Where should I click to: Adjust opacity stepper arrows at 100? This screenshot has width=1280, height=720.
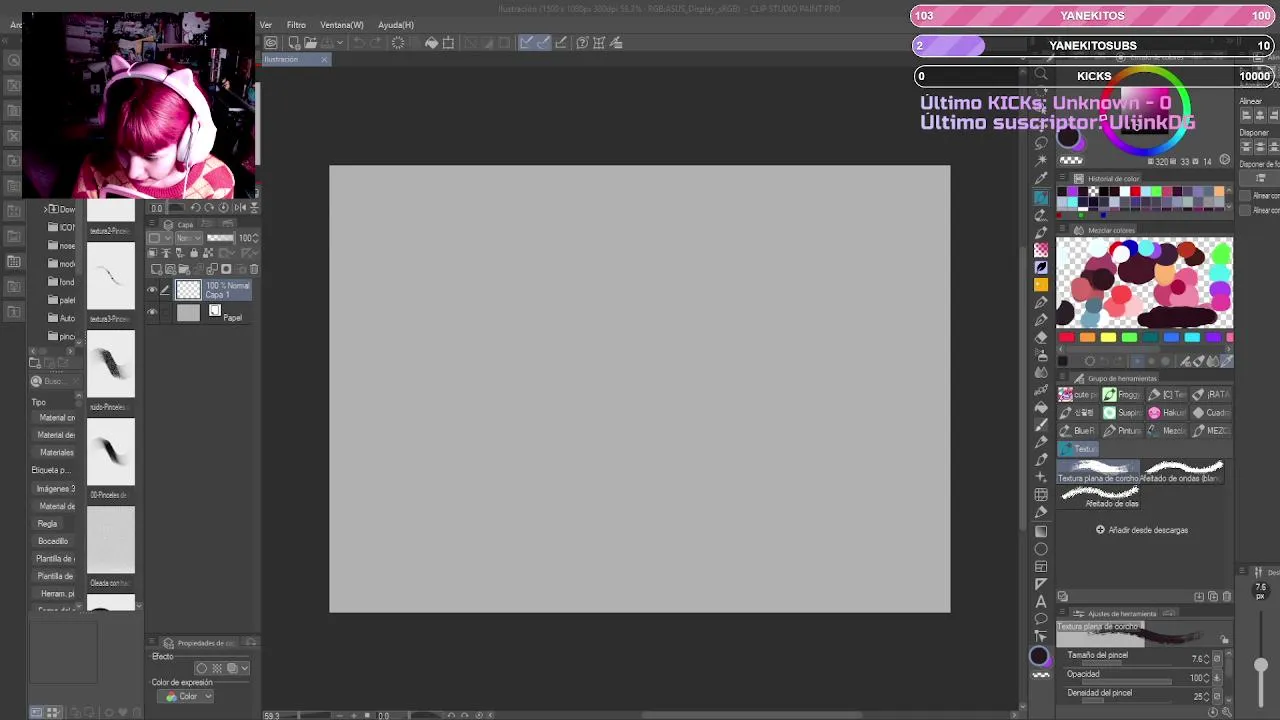1208,677
